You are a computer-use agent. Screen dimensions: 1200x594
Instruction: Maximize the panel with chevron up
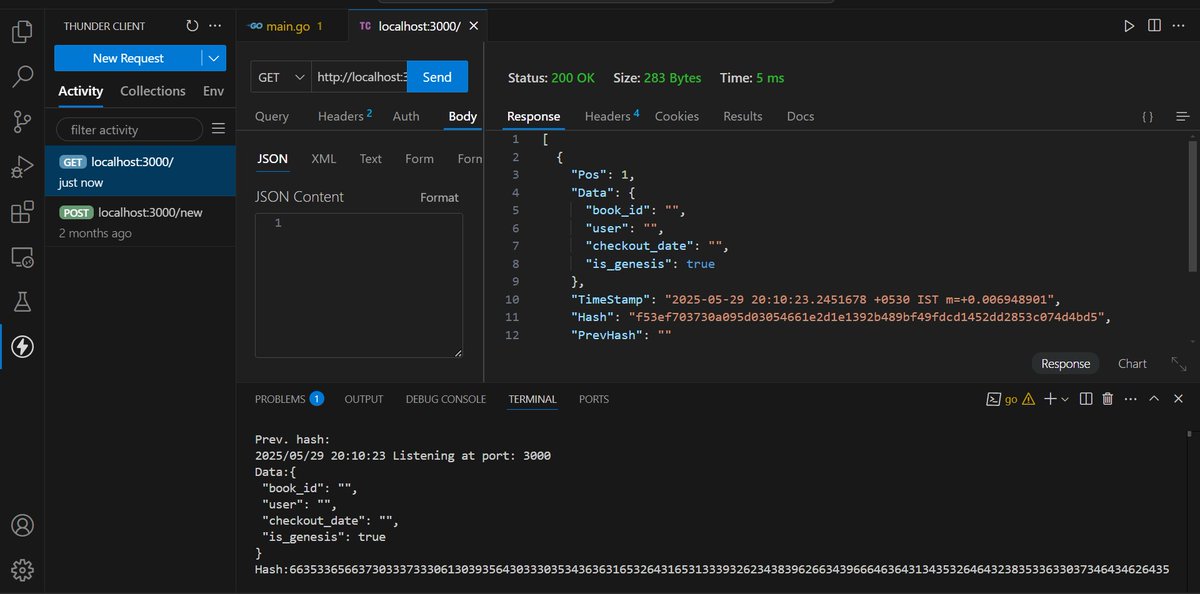(x=1153, y=399)
